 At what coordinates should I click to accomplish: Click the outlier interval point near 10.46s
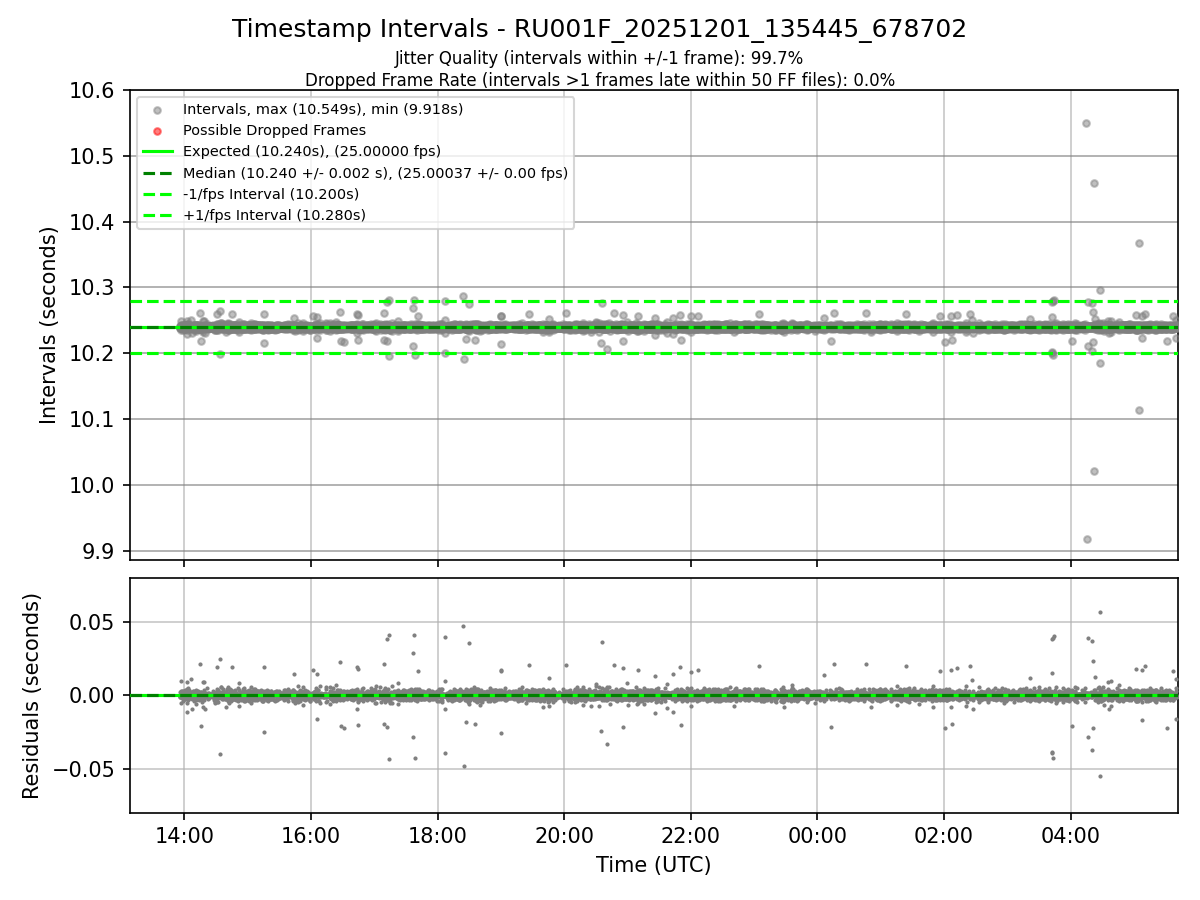point(1094,183)
